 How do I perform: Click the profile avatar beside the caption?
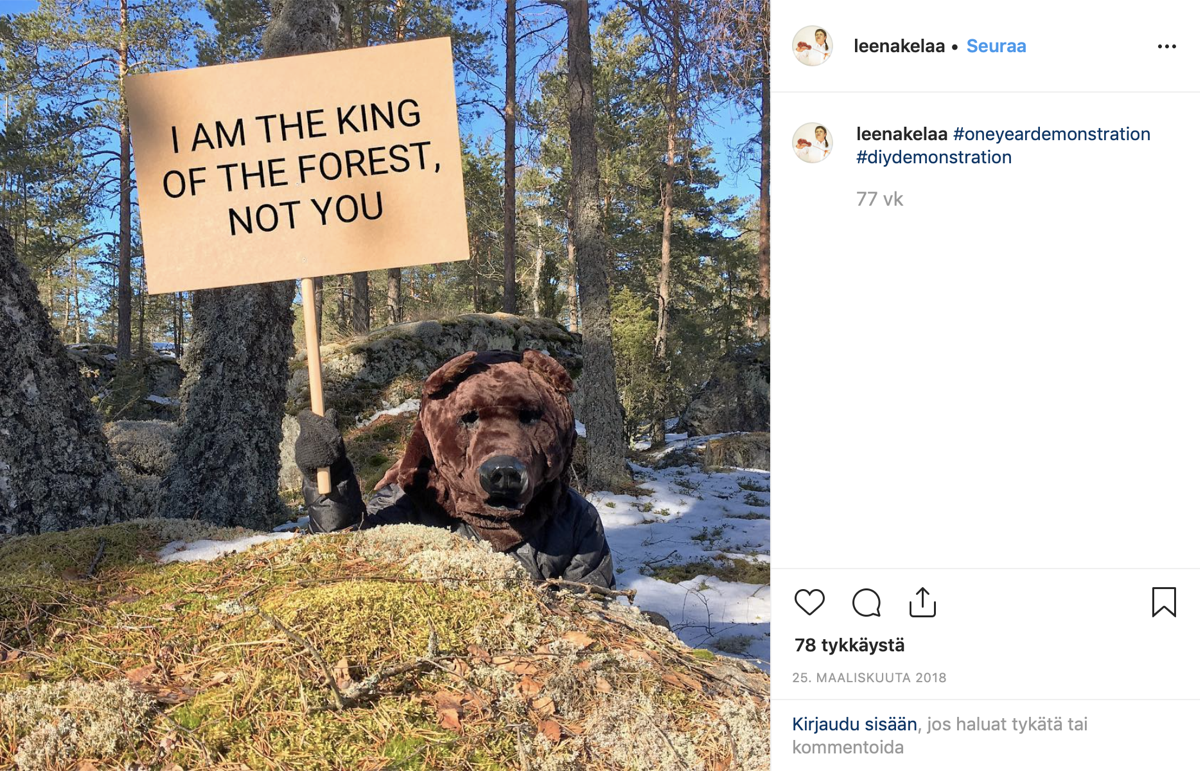pos(812,143)
